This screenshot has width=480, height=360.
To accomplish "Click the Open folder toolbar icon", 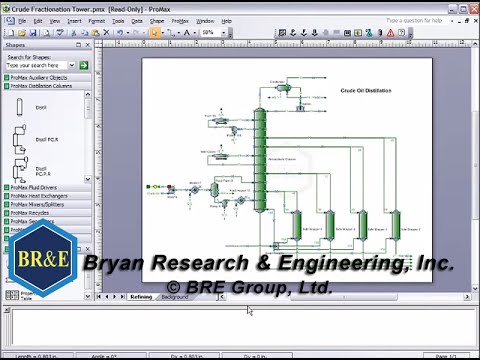I will coord(22,33).
